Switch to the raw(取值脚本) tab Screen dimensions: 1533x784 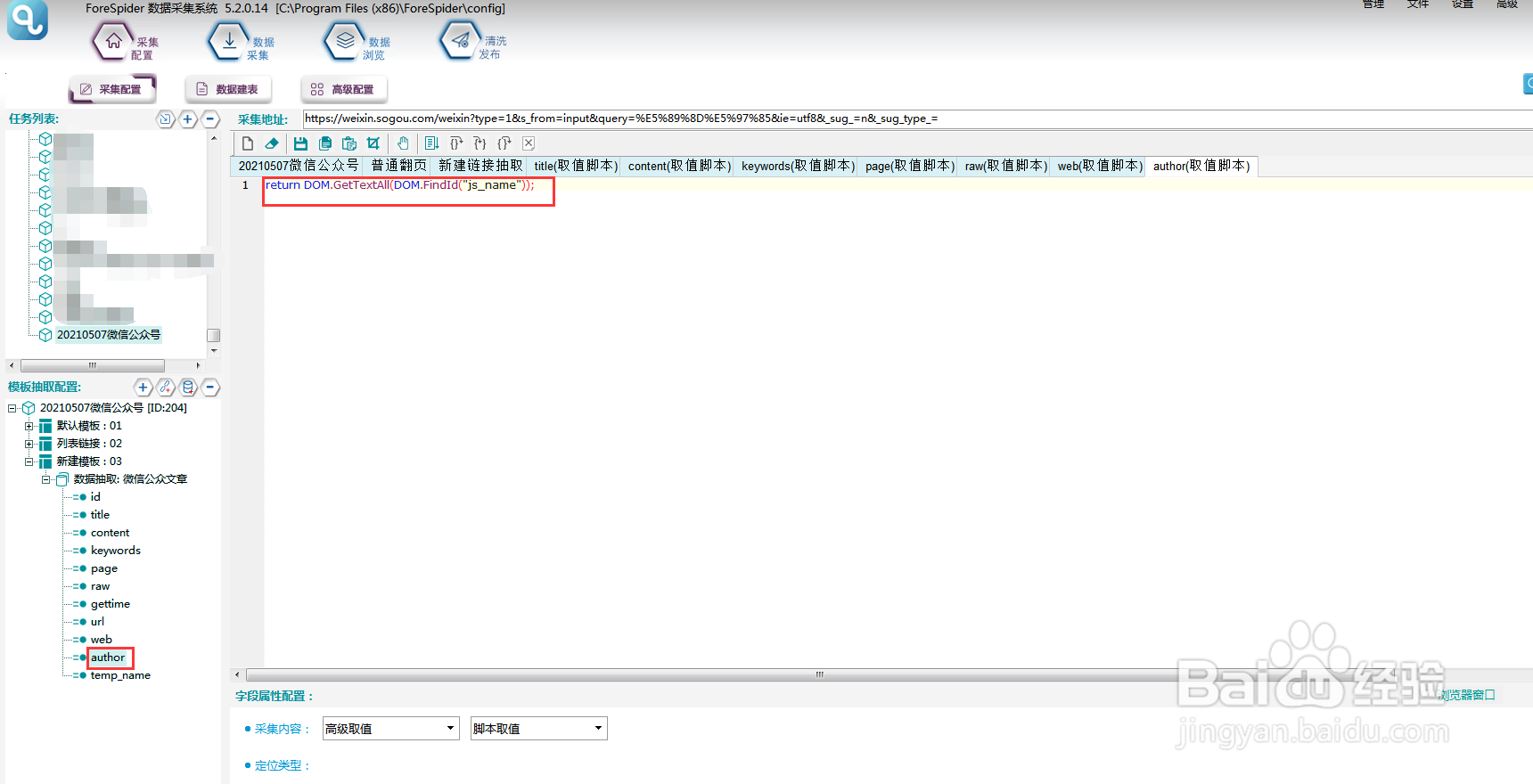(1005, 166)
